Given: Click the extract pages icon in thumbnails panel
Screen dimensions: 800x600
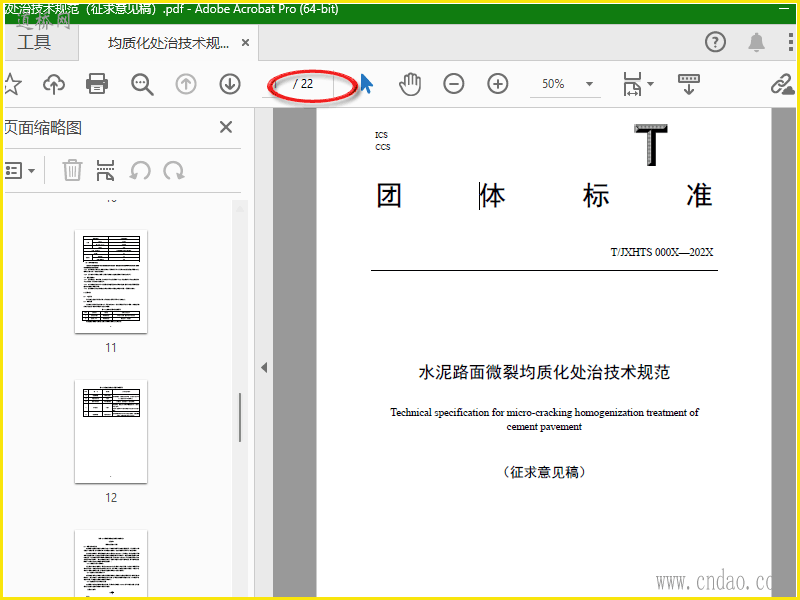Looking at the screenshot, I should coord(105,170).
